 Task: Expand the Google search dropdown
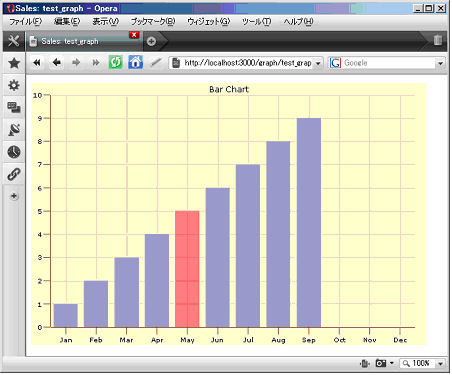(x=440, y=63)
